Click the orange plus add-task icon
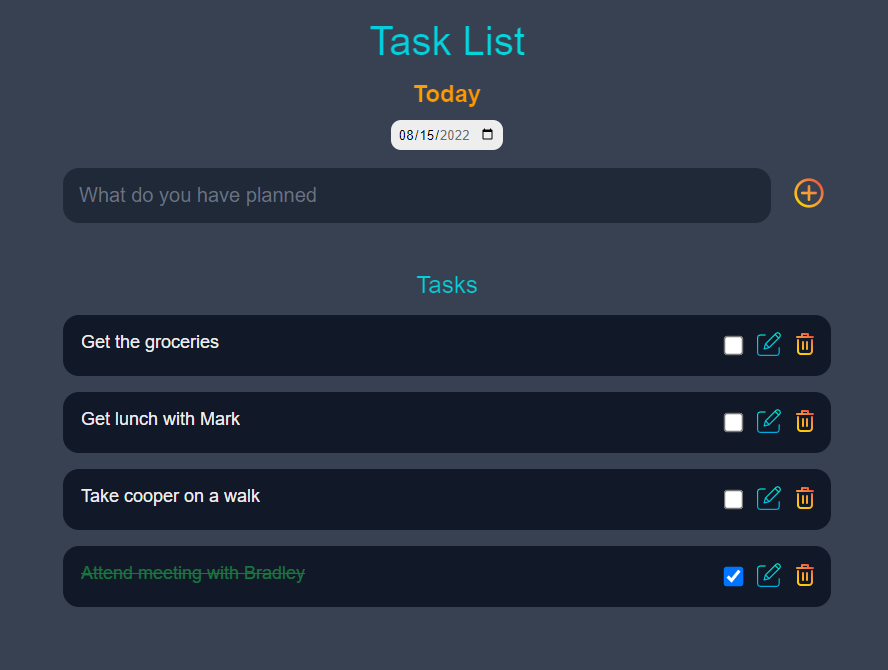 coord(808,193)
